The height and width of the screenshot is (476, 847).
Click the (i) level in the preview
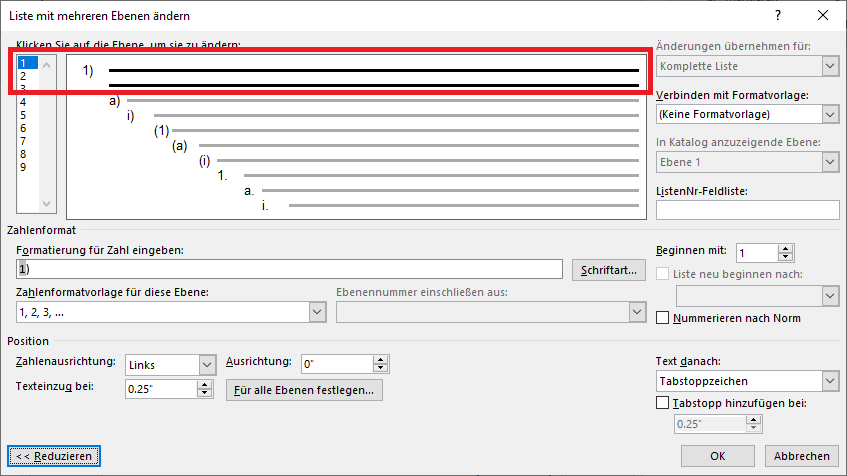(x=204, y=160)
